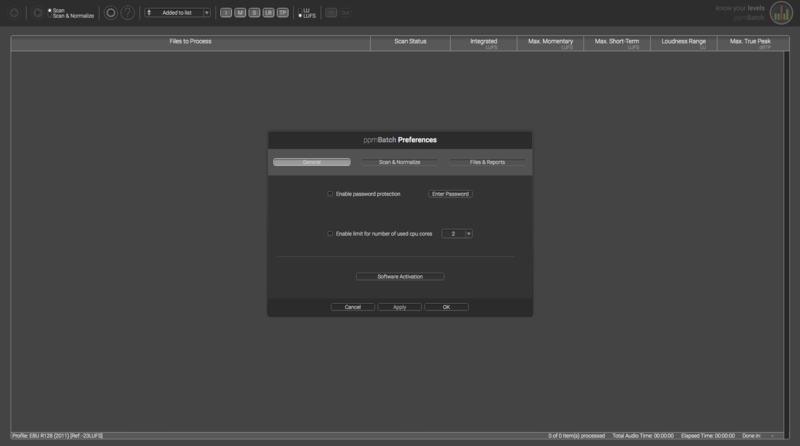
Task: Switch to the Scan & Normalize tab
Action: (x=399, y=162)
